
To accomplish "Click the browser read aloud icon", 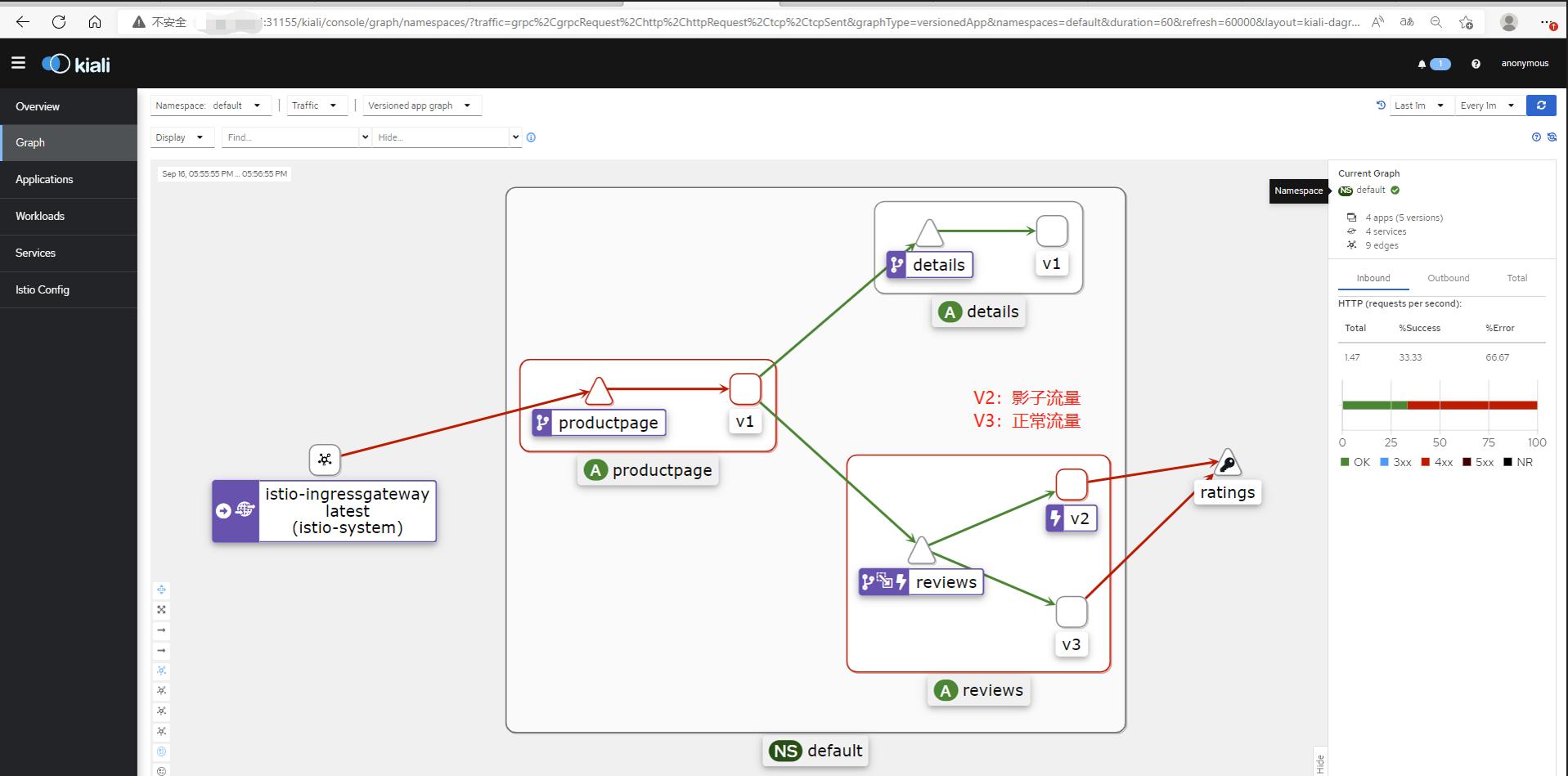I will pos(1377,22).
